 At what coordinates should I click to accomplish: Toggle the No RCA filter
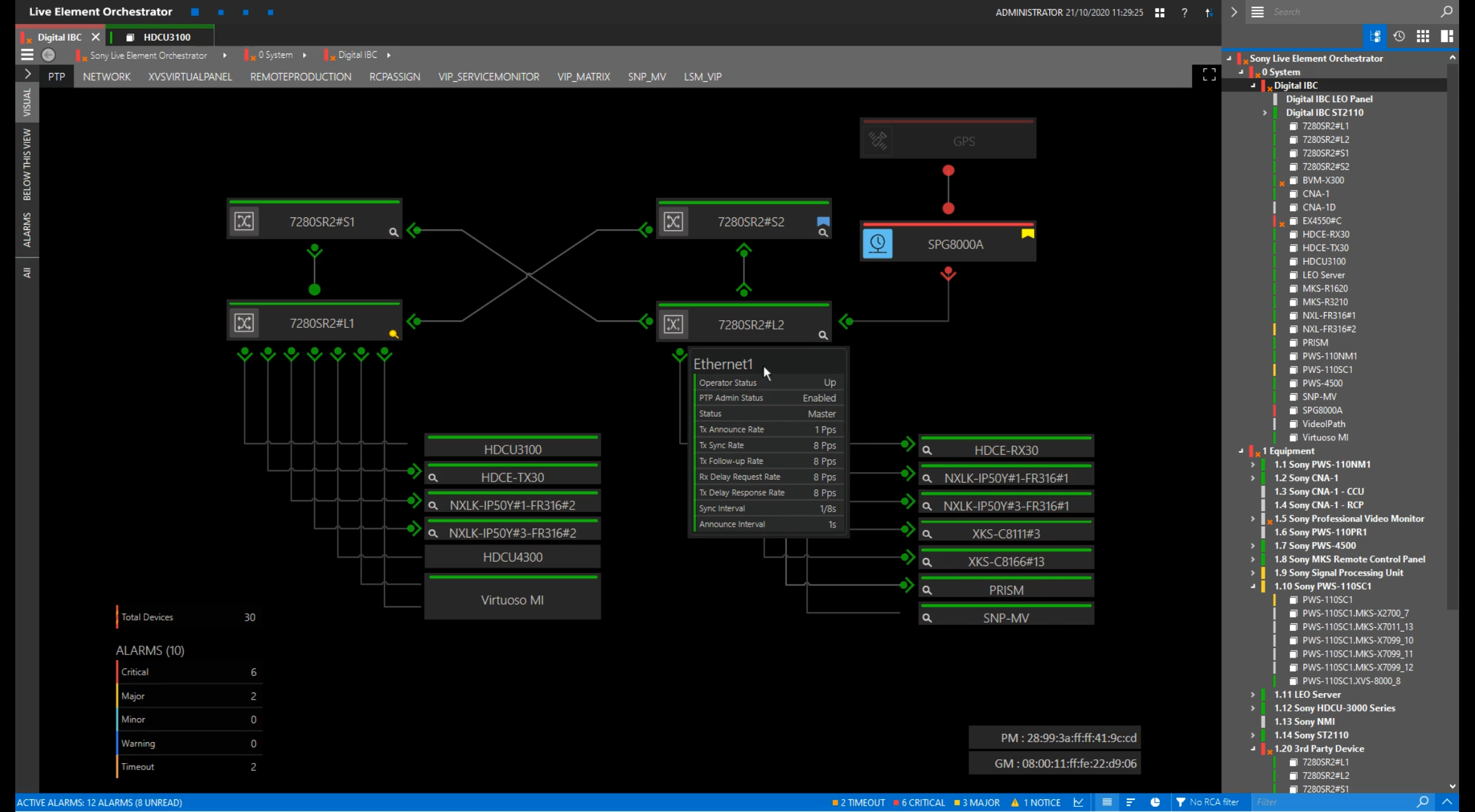pos(1207,802)
